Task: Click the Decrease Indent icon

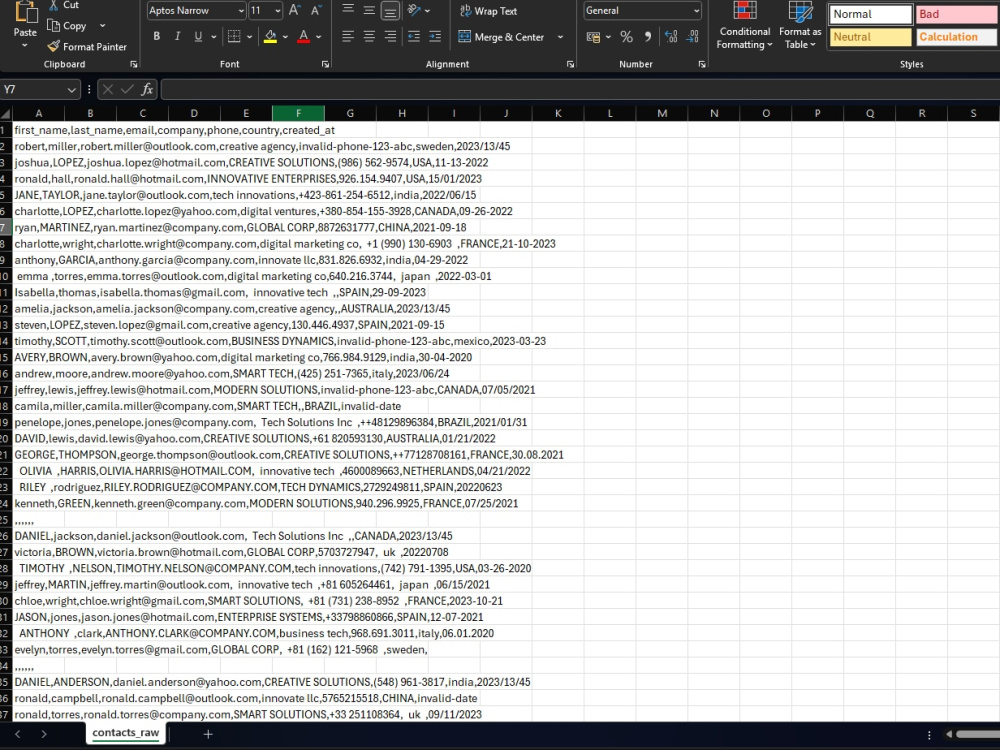Action: (414, 36)
